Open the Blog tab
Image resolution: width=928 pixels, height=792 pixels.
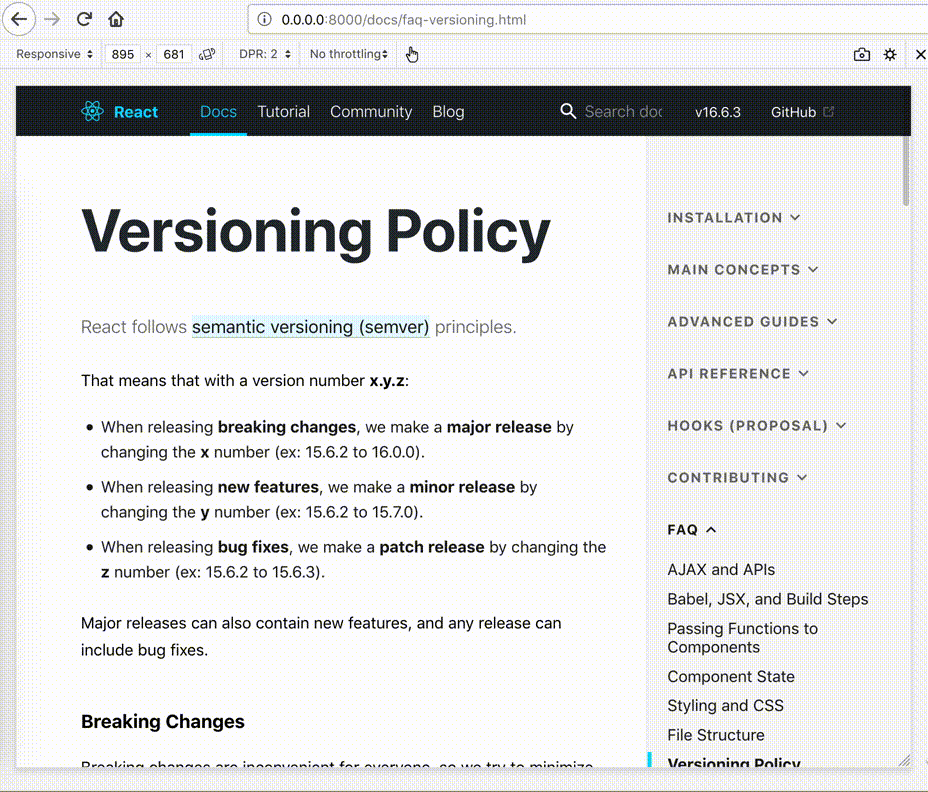coord(448,111)
